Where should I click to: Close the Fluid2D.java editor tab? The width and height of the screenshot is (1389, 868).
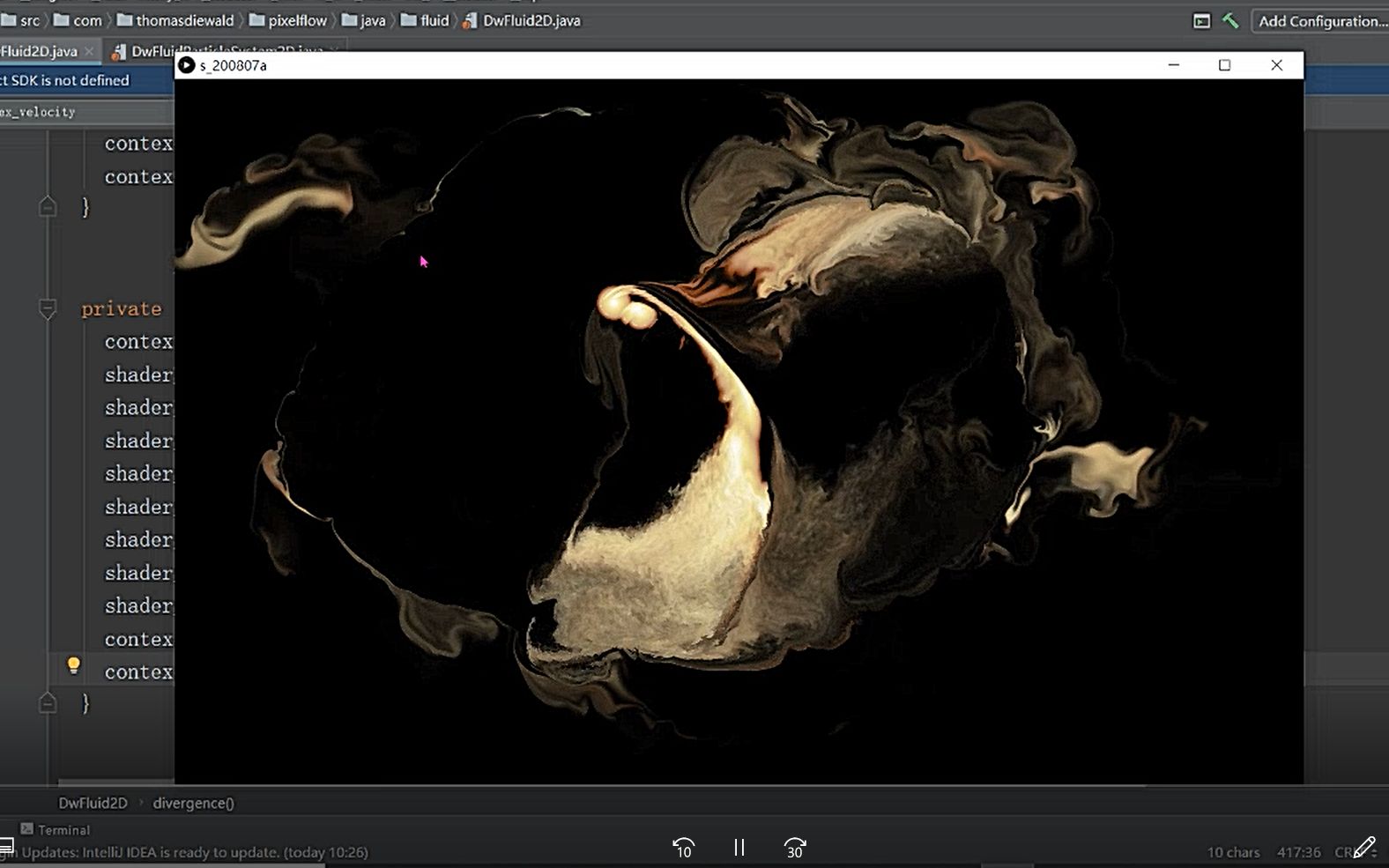point(89,52)
